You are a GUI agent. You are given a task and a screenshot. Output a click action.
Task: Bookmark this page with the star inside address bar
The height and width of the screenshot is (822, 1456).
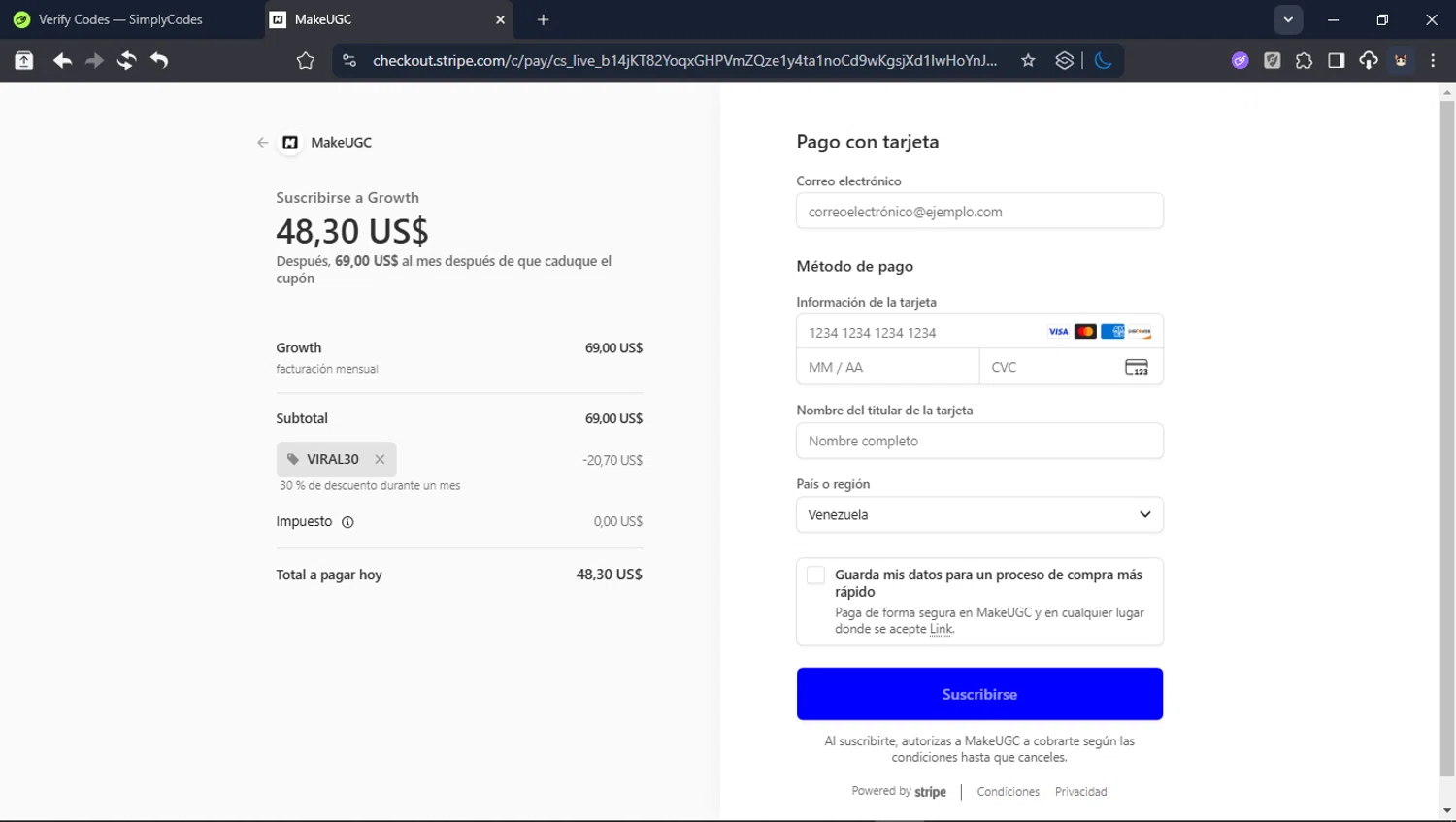click(1028, 60)
